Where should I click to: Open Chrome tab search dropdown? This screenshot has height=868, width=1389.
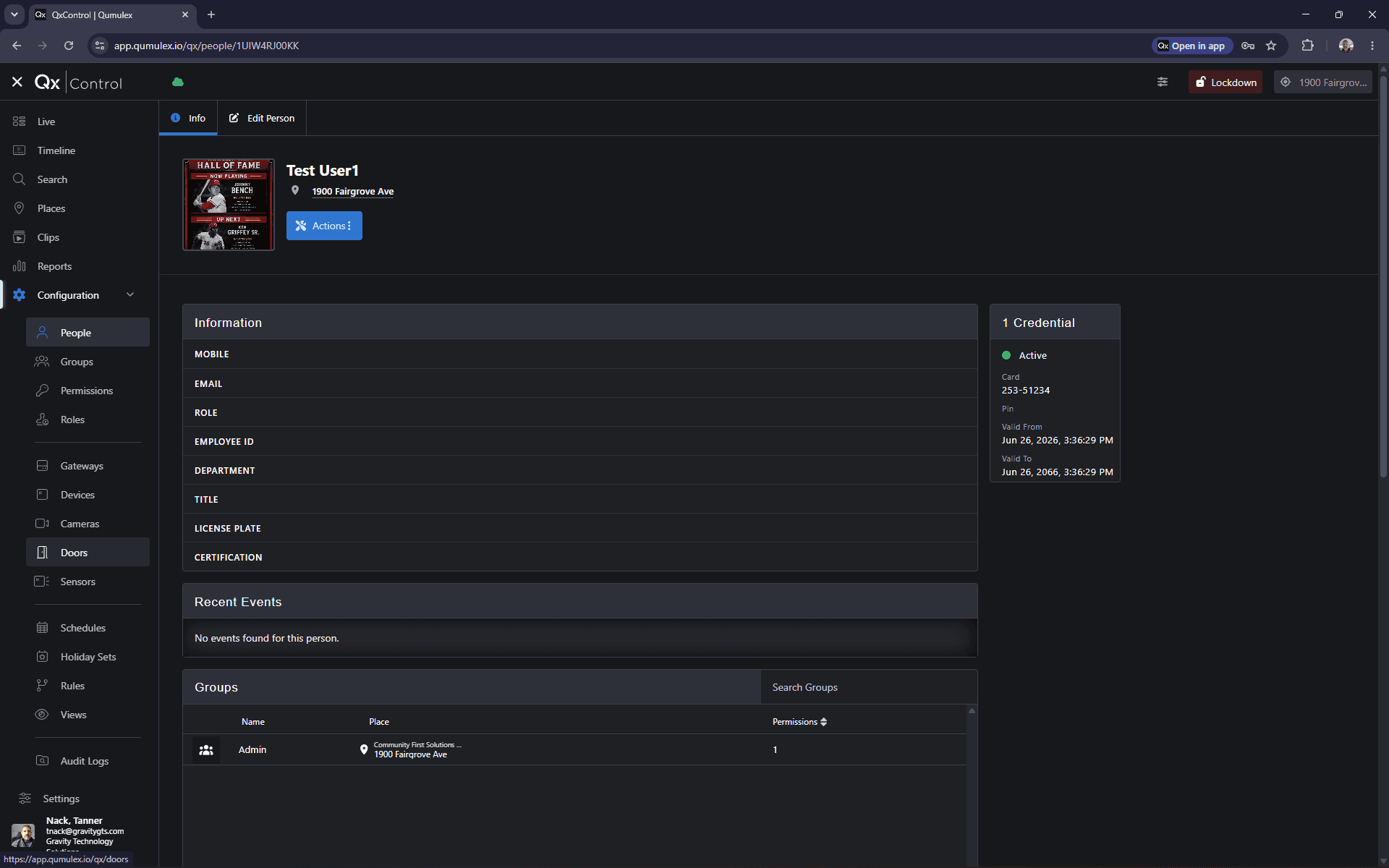coord(14,14)
